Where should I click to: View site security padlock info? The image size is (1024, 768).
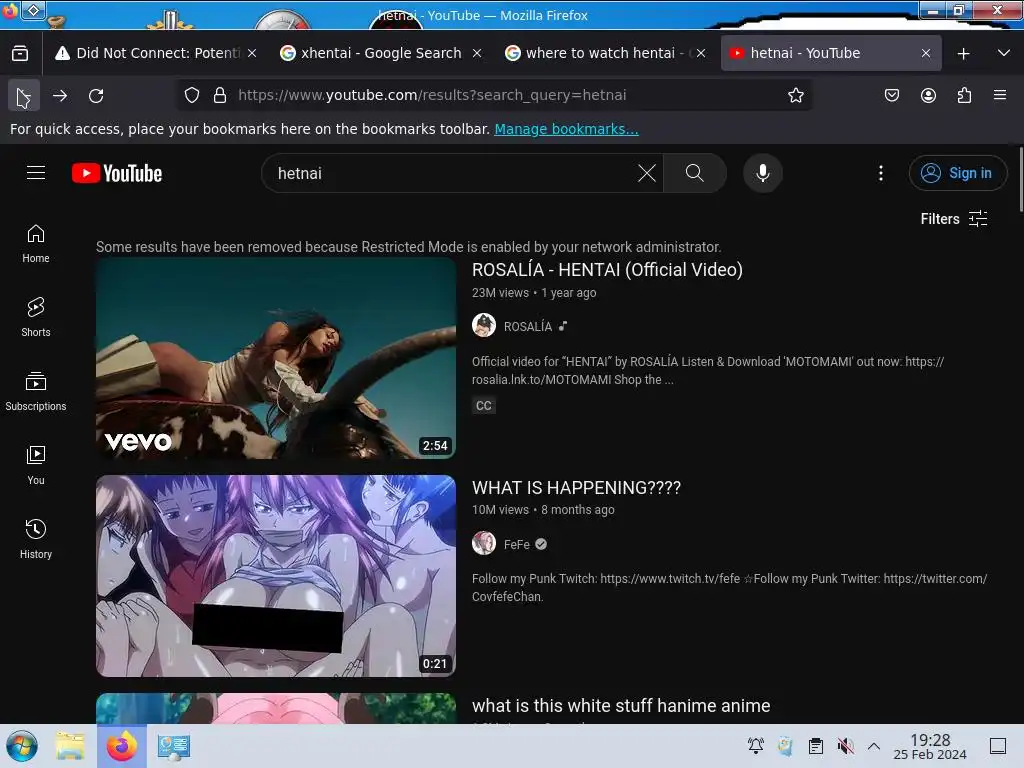pos(220,95)
